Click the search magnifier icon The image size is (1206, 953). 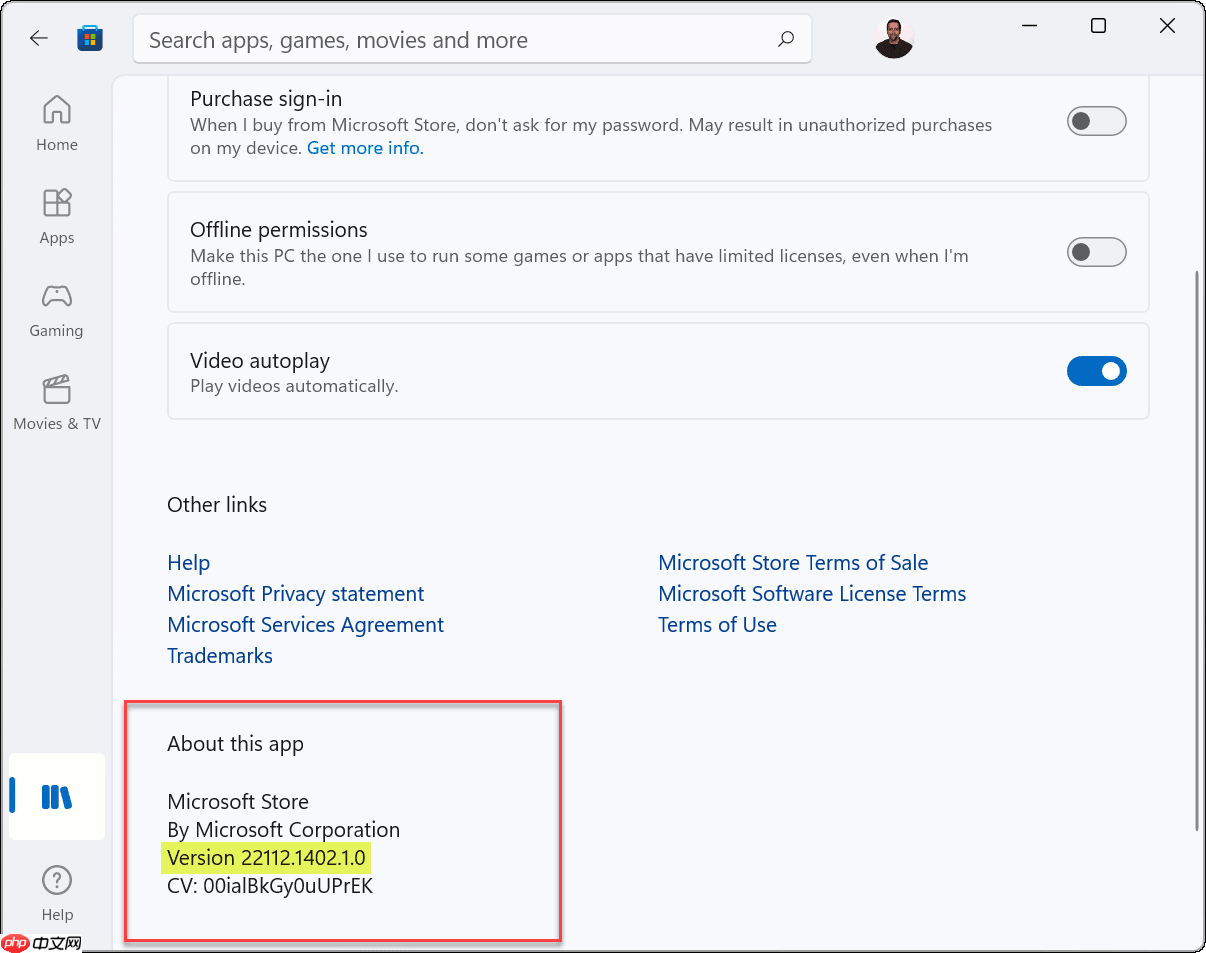[786, 39]
